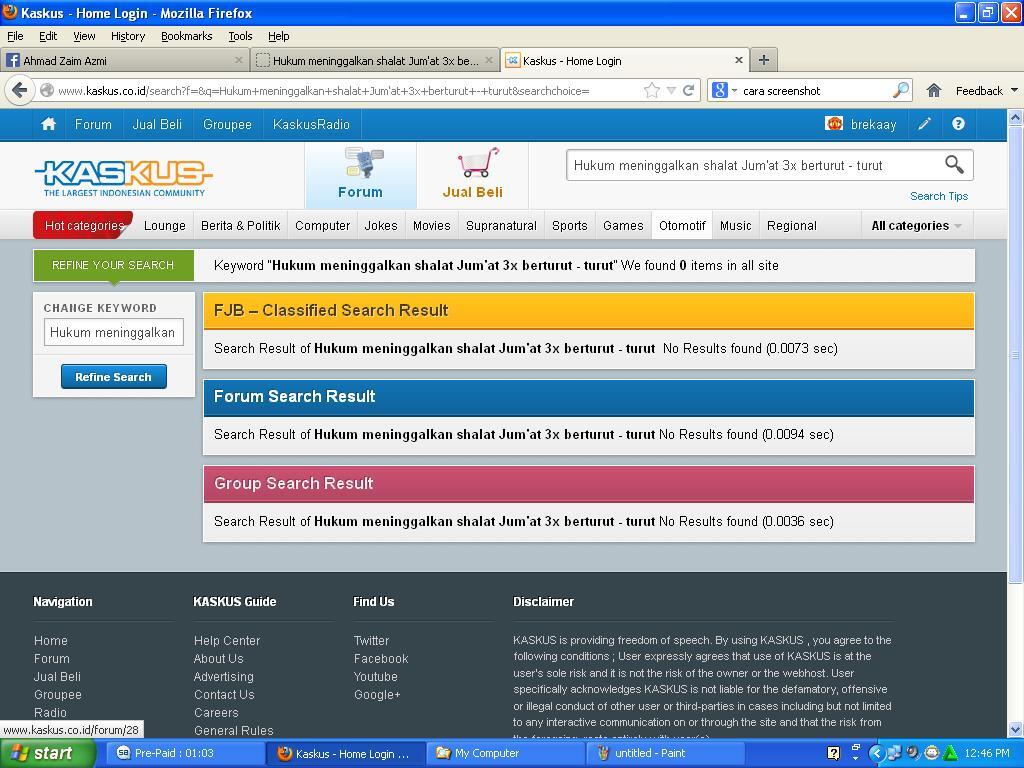Image resolution: width=1024 pixels, height=768 pixels.
Task: Click the KASKUS logo
Action: [123, 178]
